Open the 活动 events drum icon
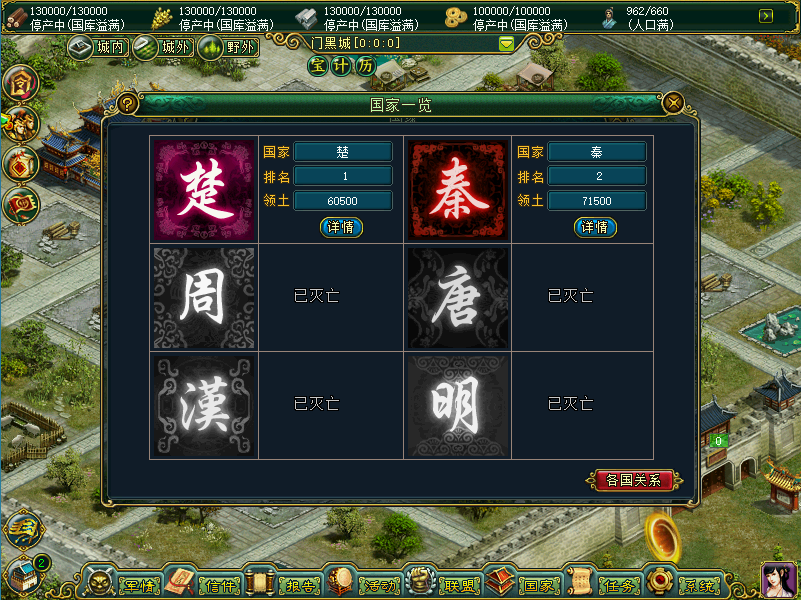Image resolution: width=801 pixels, height=600 pixels. coord(365,583)
